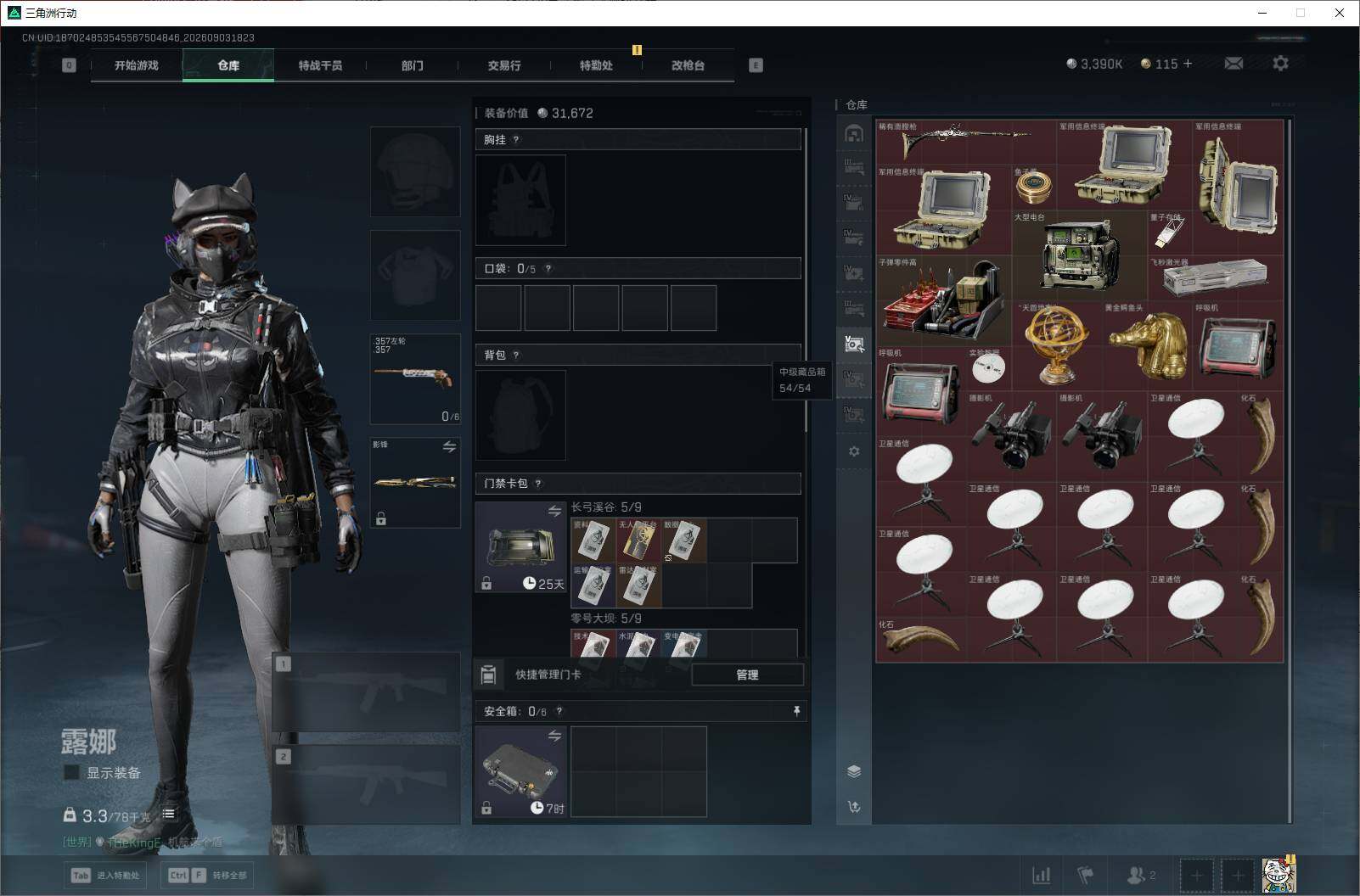The image size is (1360, 896).
Task: Select the main warehouse icon in storage sidebar
Action: [x=854, y=134]
